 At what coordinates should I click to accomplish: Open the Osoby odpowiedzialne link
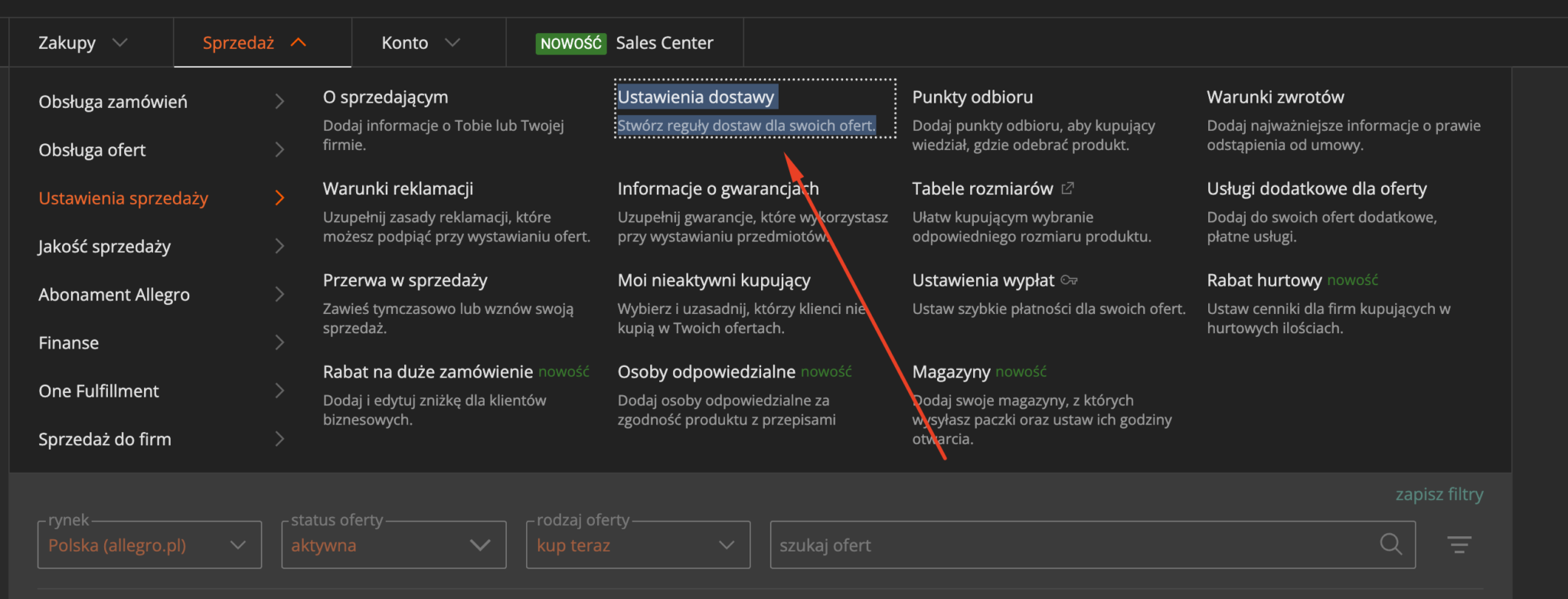point(706,372)
